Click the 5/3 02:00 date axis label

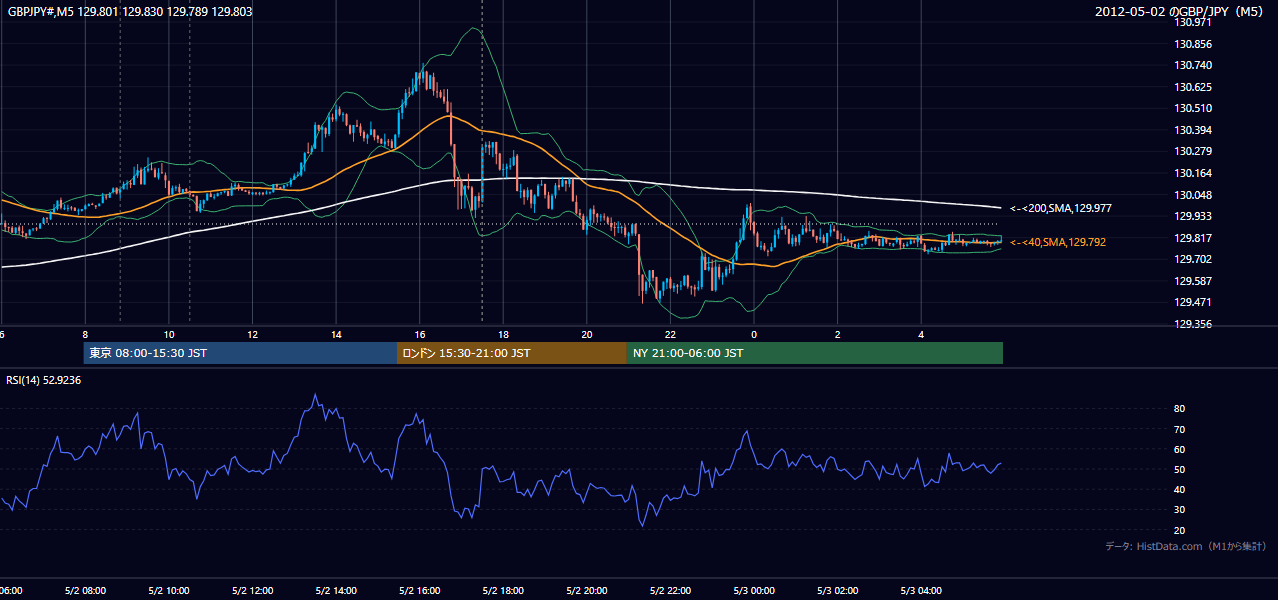click(837, 591)
